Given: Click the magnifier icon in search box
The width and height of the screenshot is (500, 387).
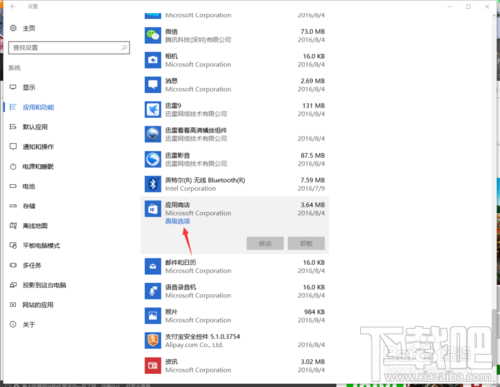Looking at the screenshot, I should [x=124, y=48].
